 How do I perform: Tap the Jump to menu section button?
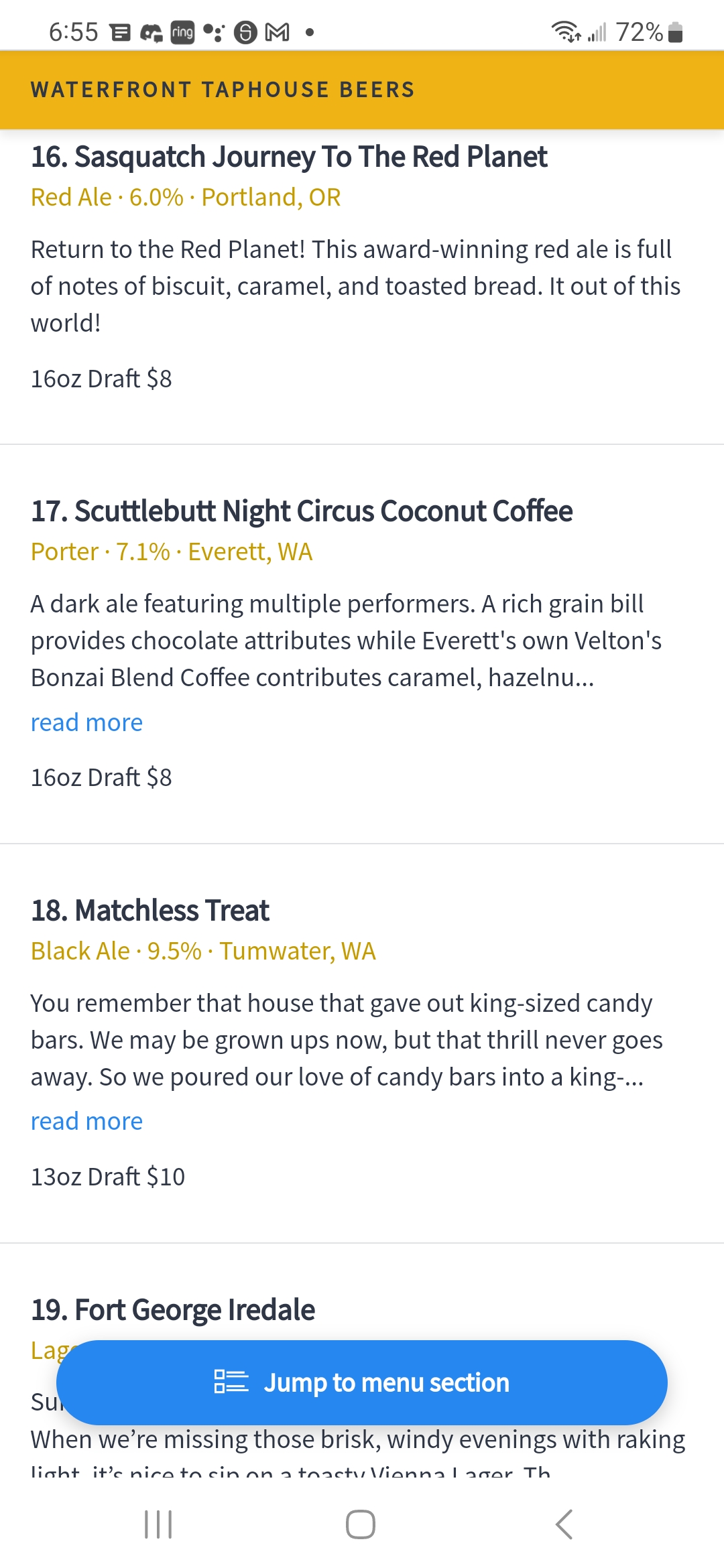point(362,1382)
